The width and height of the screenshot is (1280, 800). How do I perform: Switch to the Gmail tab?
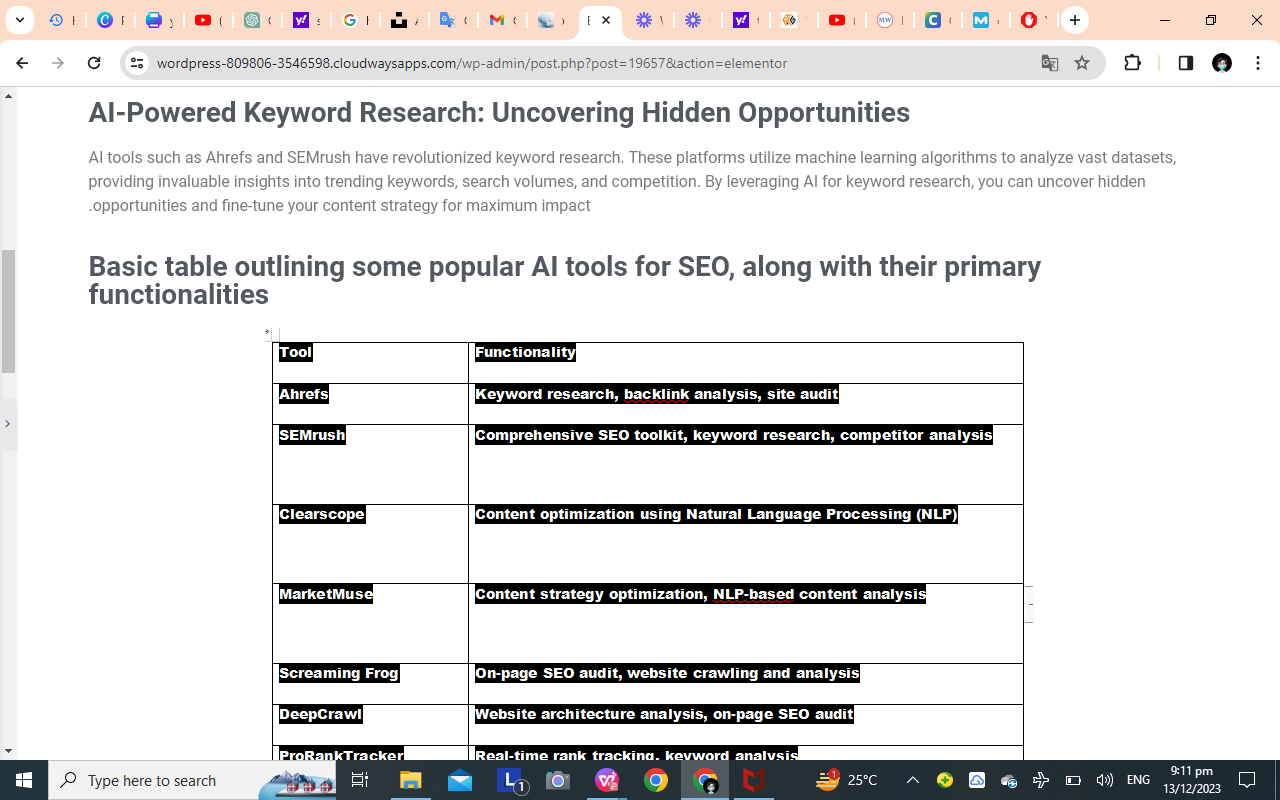click(502, 20)
